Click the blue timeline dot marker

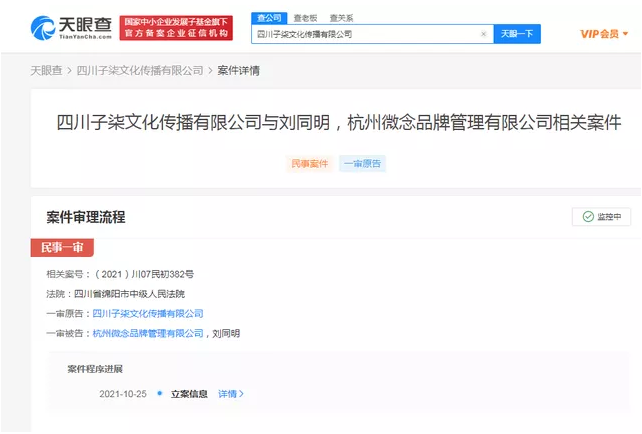160,393
